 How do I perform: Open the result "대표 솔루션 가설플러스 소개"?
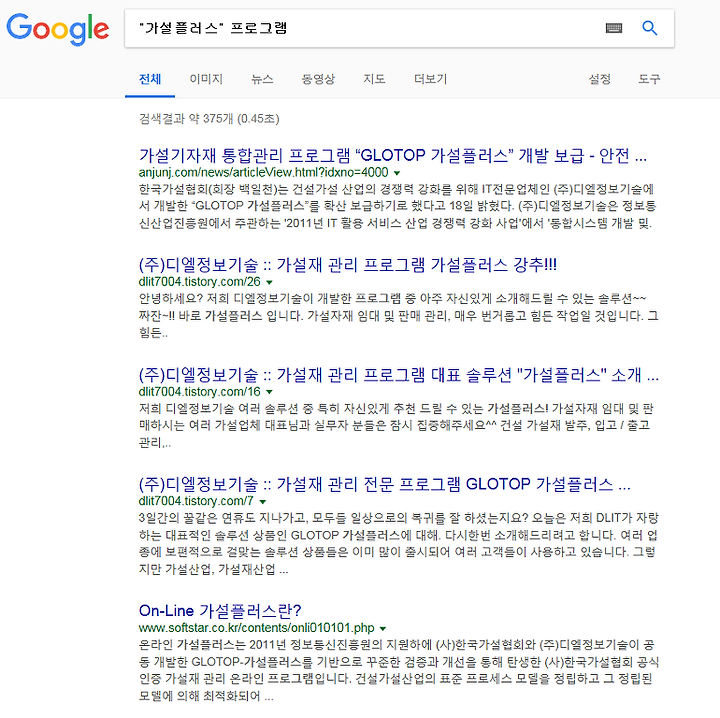click(399, 375)
